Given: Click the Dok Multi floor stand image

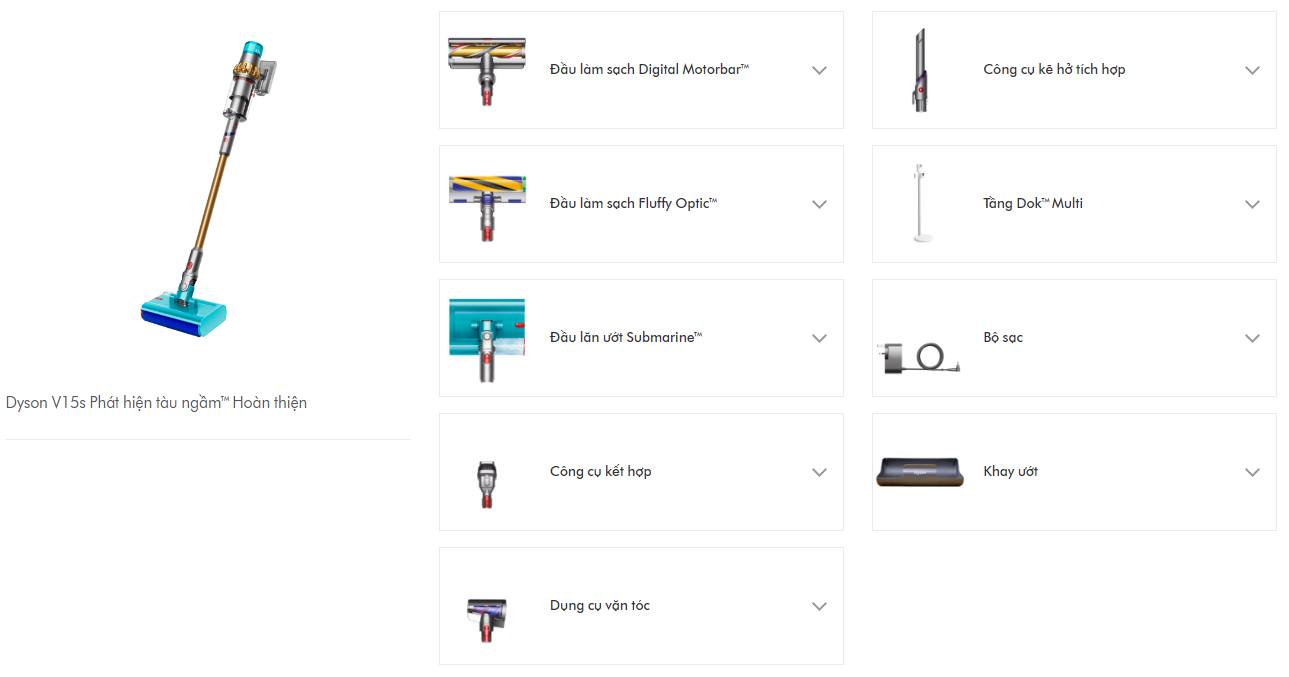Looking at the screenshot, I should coord(920,204).
